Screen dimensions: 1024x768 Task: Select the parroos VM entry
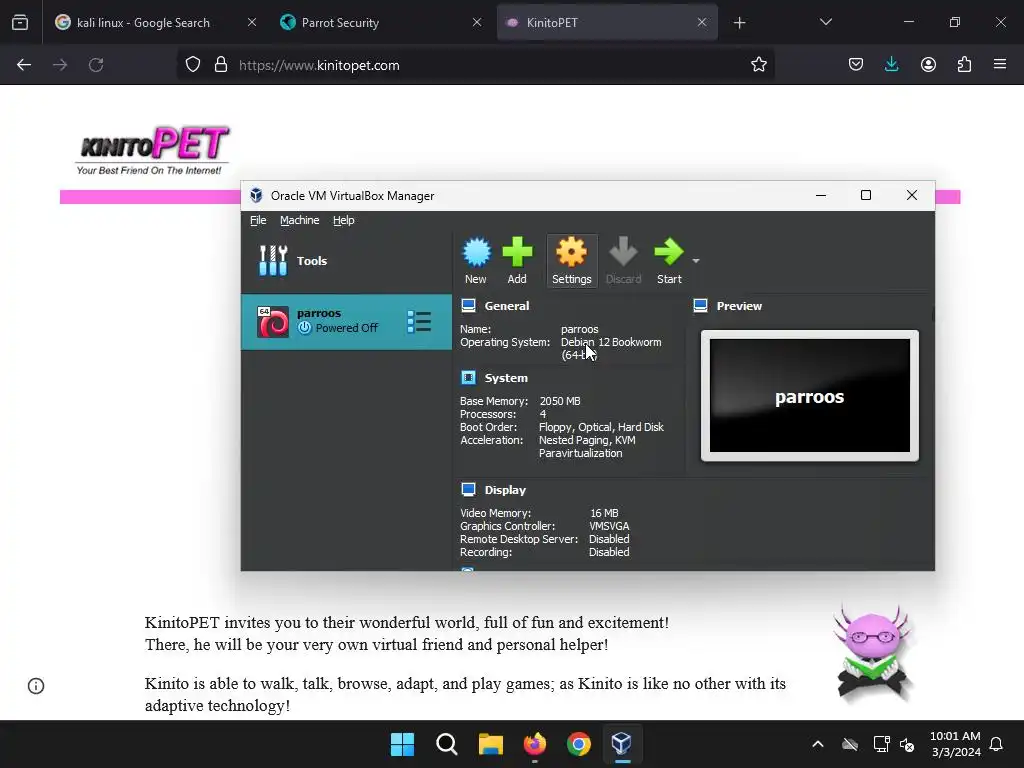pyautogui.click(x=346, y=321)
